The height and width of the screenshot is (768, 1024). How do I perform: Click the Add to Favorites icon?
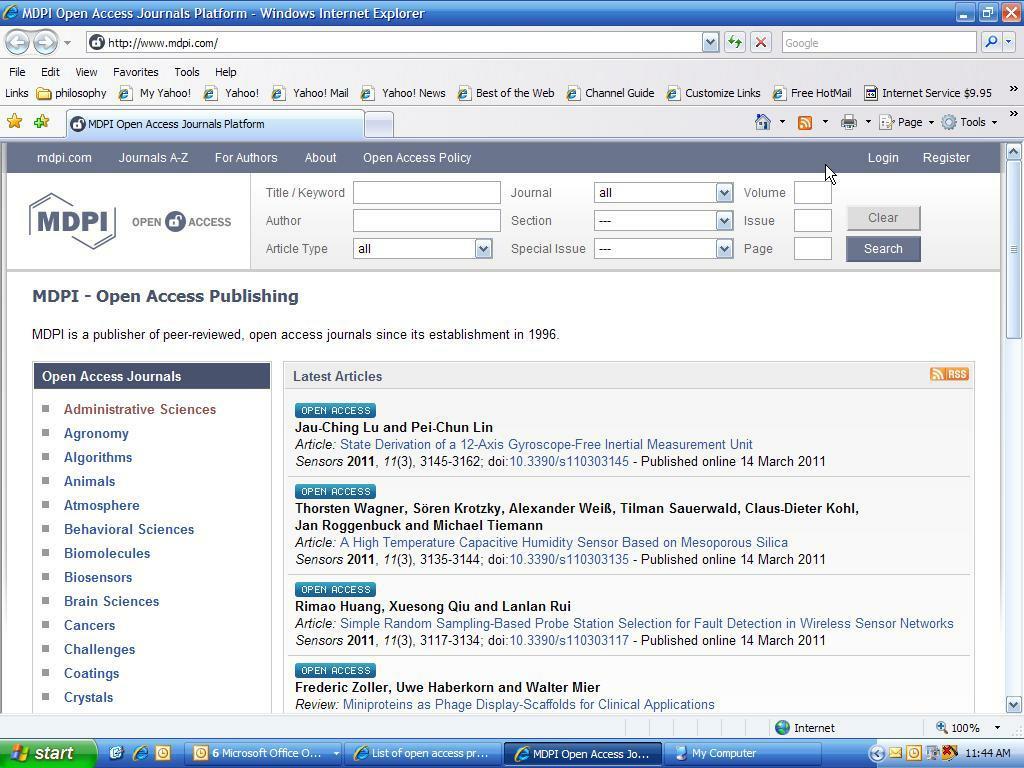point(41,121)
